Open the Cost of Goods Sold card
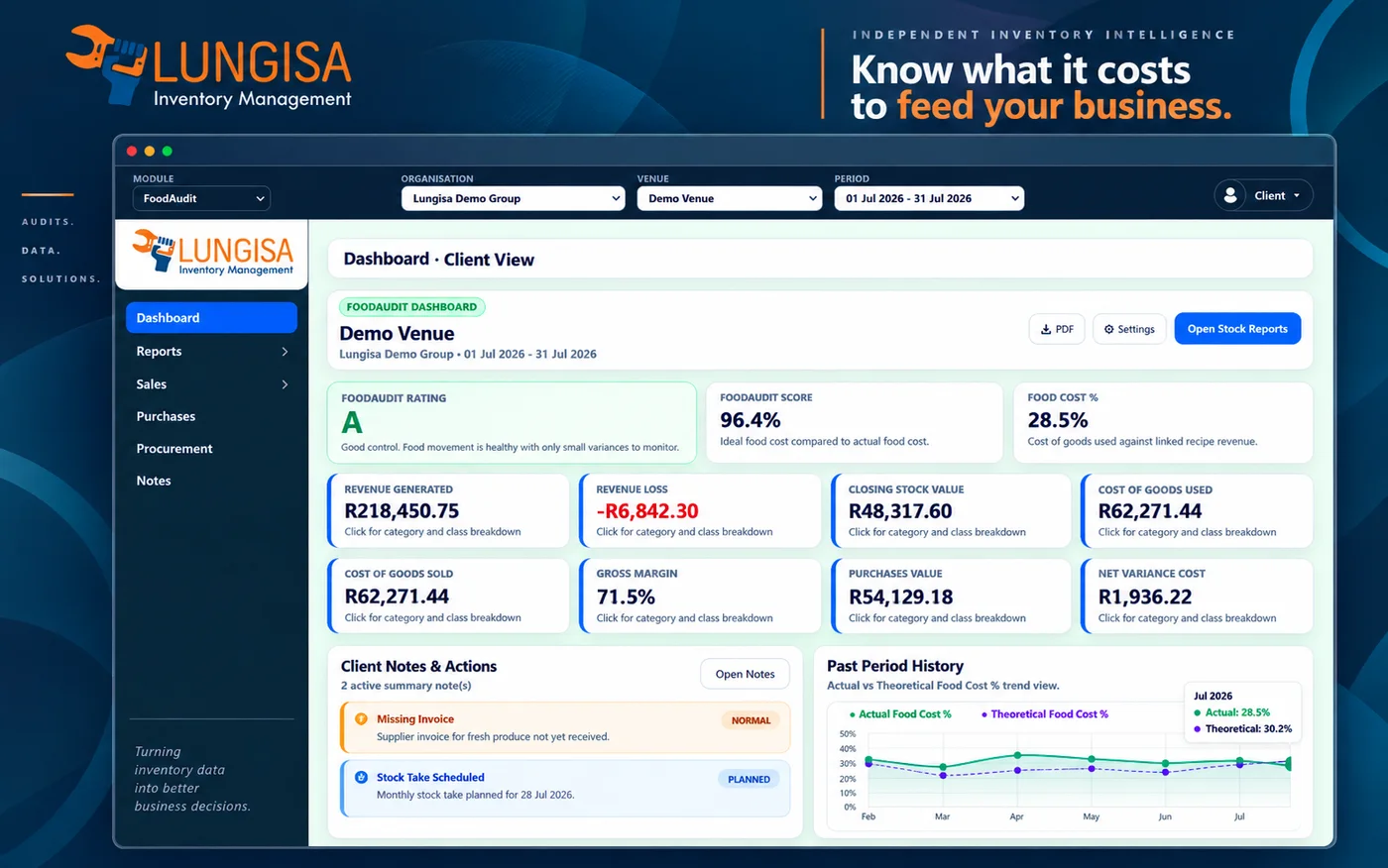This screenshot has height=868, width=1388. pos(448,596)
